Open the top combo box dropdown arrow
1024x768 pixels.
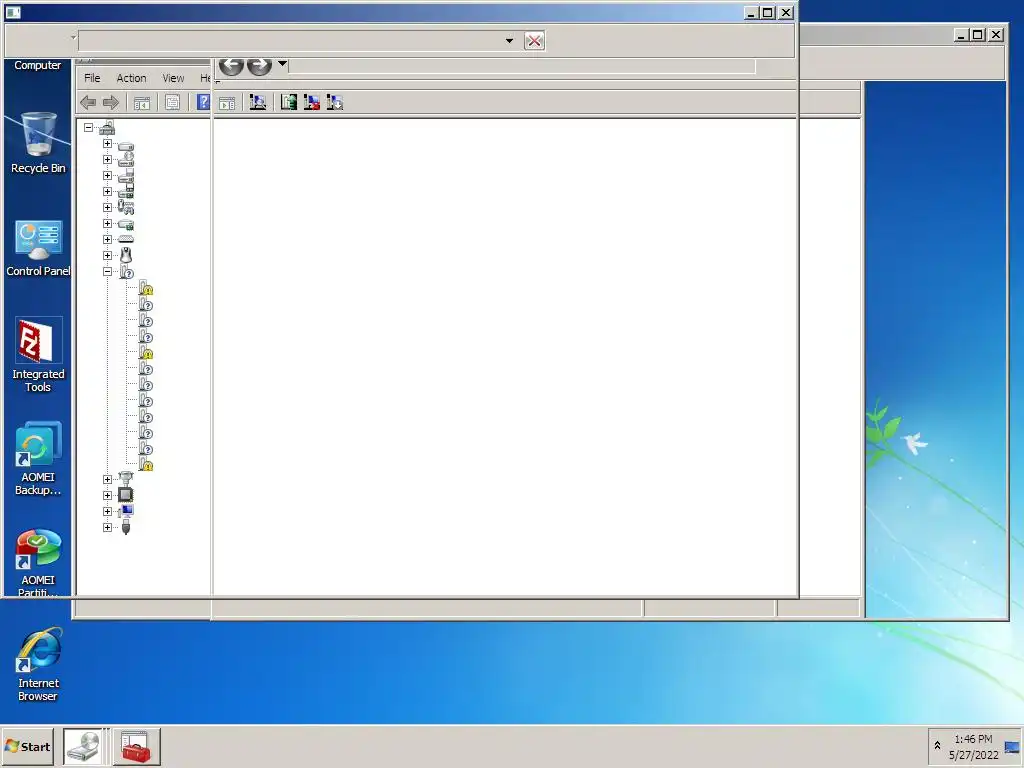coord(509,40)
